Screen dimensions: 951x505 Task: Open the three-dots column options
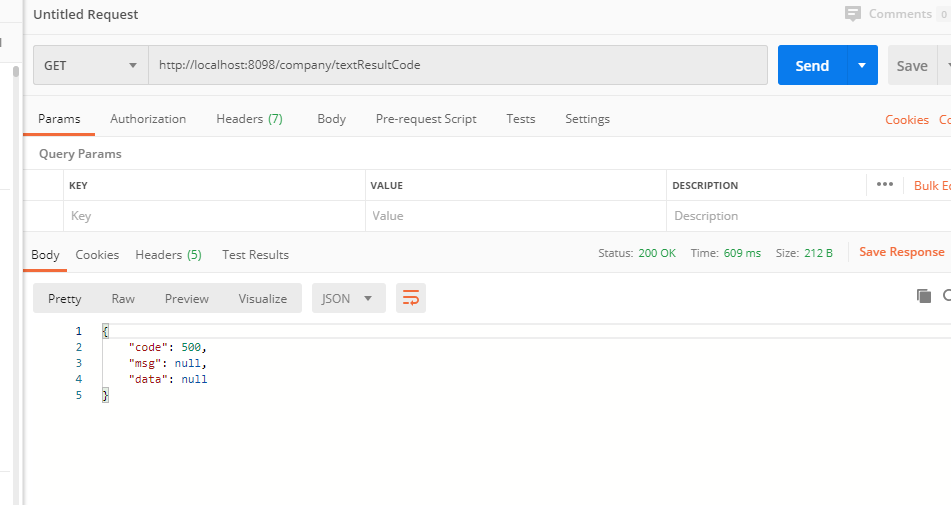[885, 184]
